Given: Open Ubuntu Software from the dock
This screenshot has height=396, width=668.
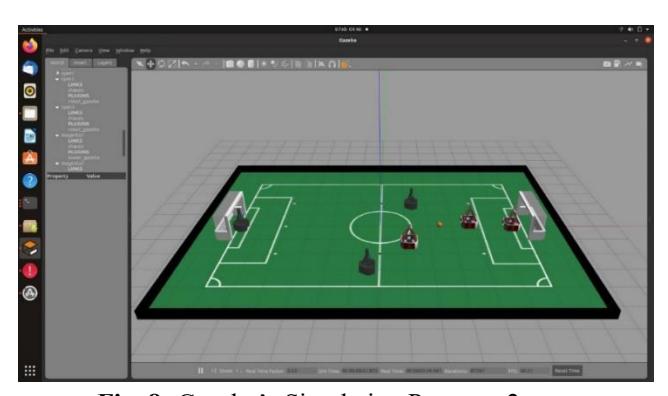Looking at the screenshot, I should [30, 158].
